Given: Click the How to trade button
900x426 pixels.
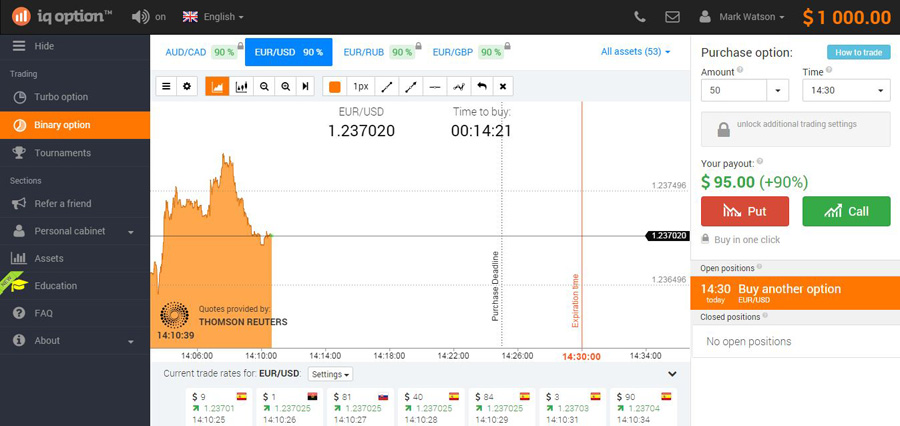Looking at the screenshot, I should [859, 52].
